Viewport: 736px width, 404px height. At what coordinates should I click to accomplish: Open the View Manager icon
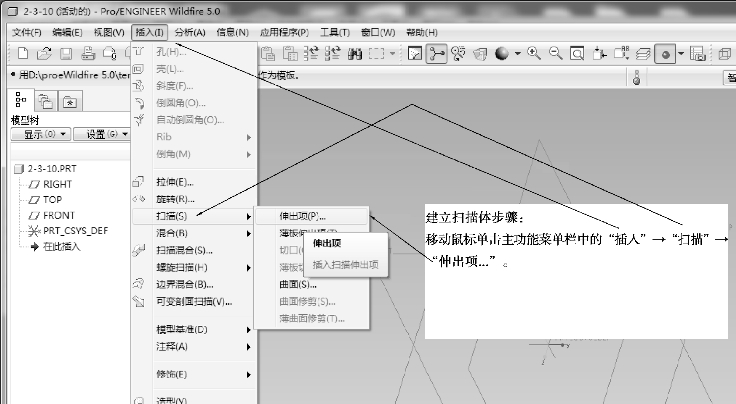(x=698, y=53)
